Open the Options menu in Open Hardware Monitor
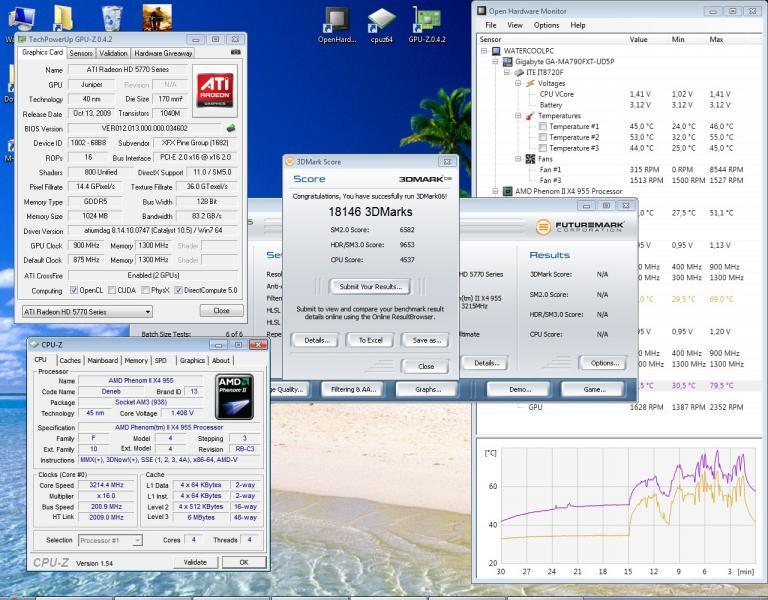This screenshot has width=768, height=600. [x=546, y=25]
